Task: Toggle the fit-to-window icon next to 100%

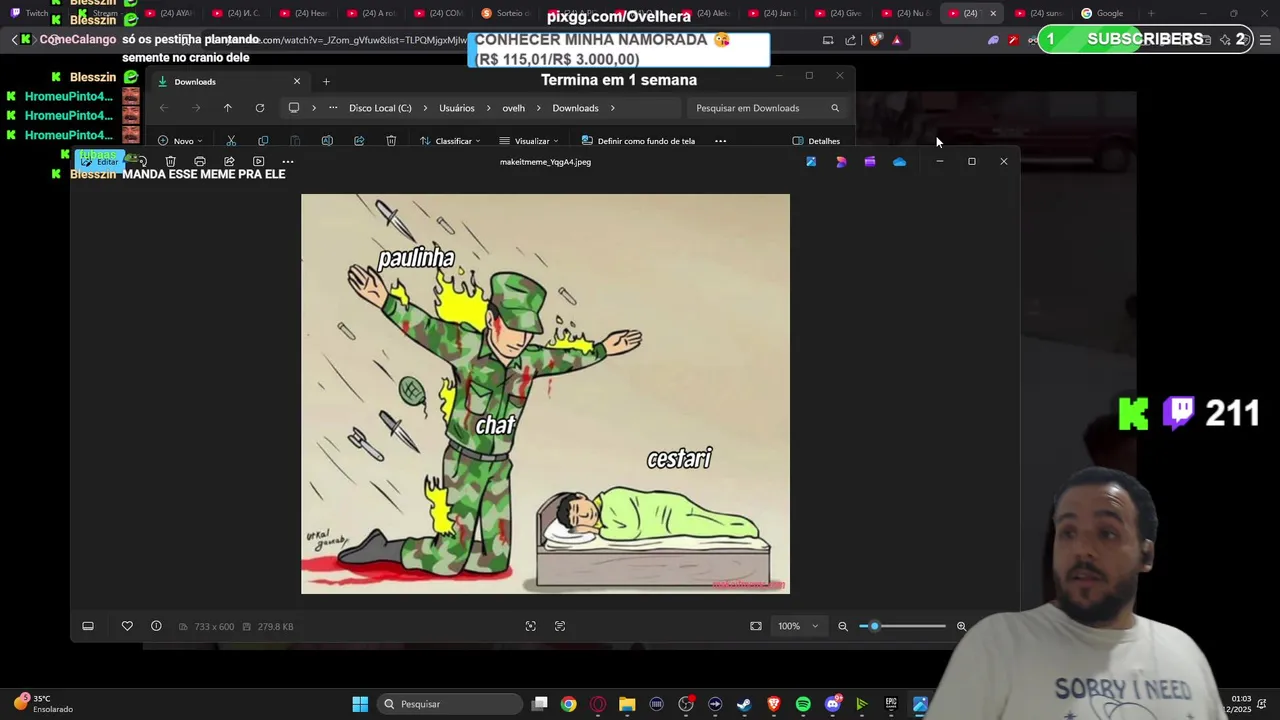Action: (x=756, y=626)
